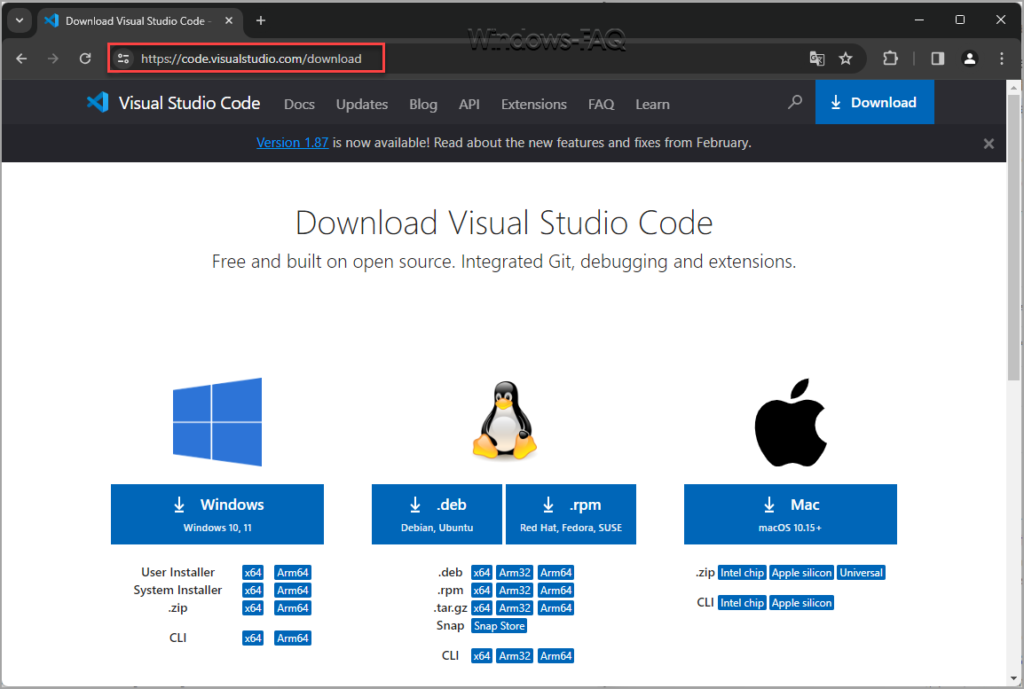1024x689 pixels.
Task: Download Windows CLI Arm64
Action: point(293,638)
